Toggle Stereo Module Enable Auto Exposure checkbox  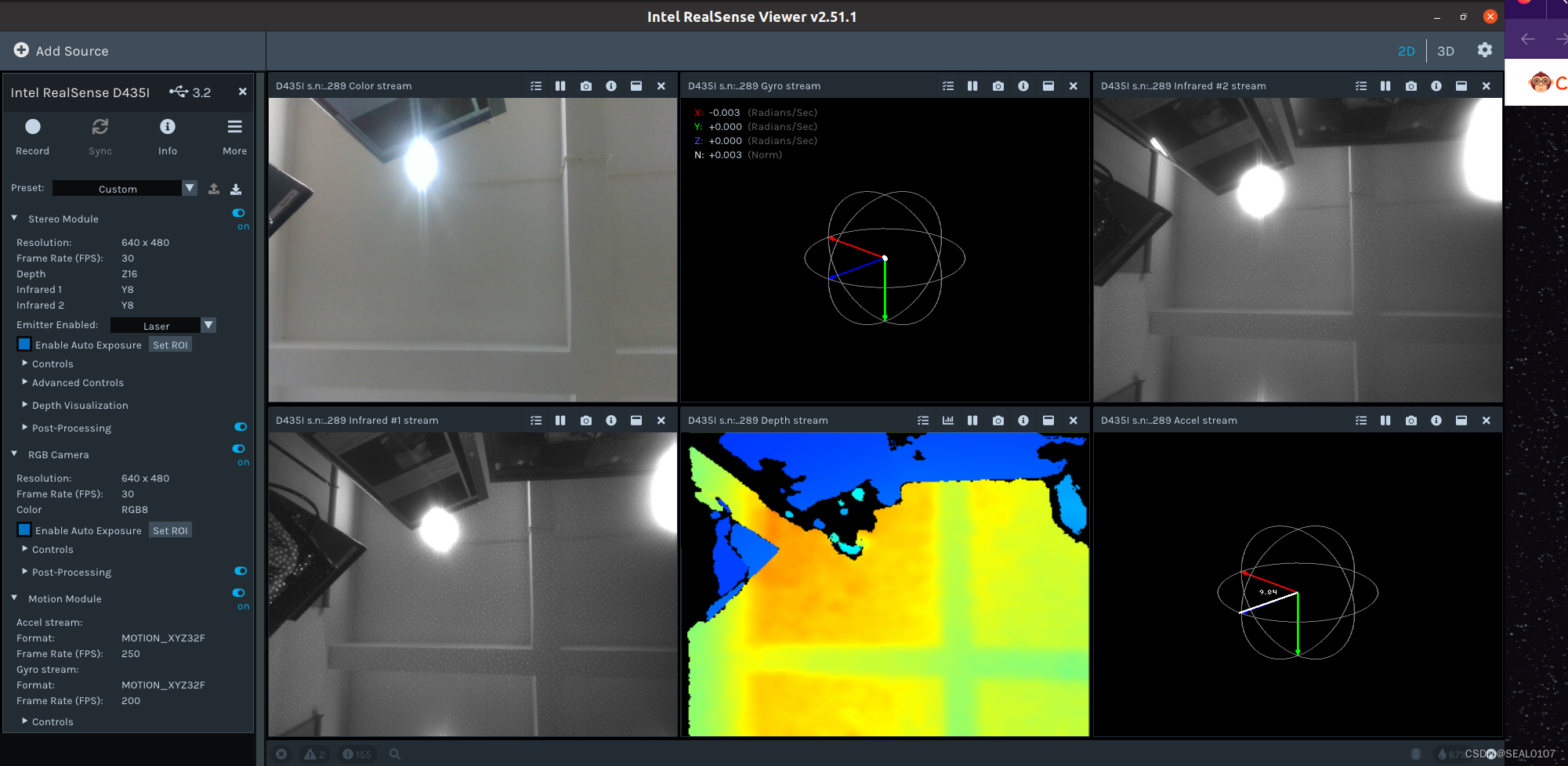(24, 344)
